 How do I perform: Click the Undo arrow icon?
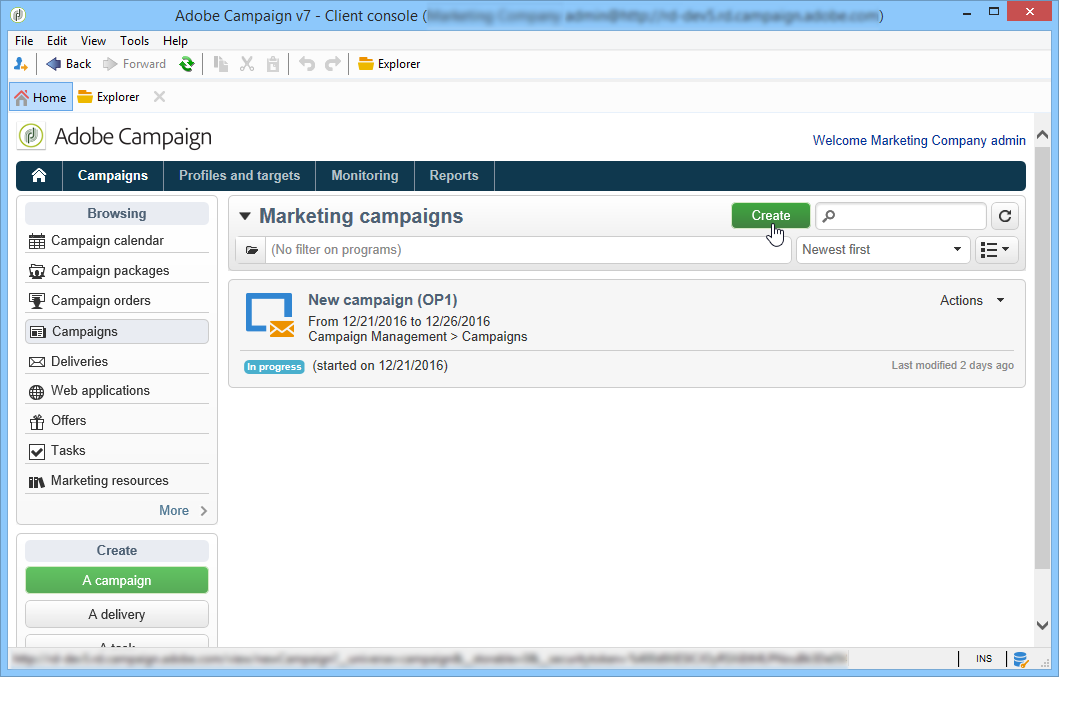pos(307,64)
